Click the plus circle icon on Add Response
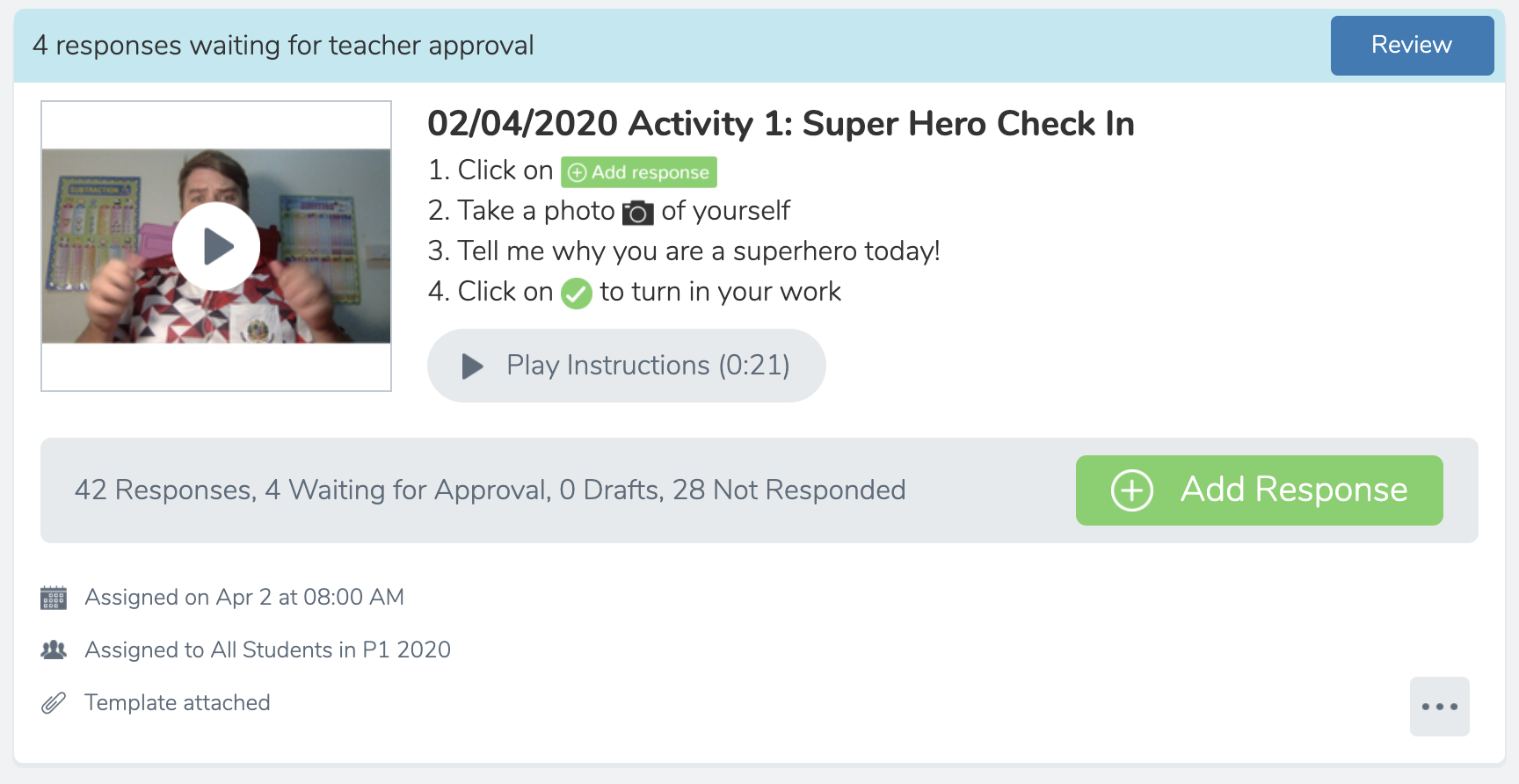This screenshot has height=784, width=1519. (1132, 490)
